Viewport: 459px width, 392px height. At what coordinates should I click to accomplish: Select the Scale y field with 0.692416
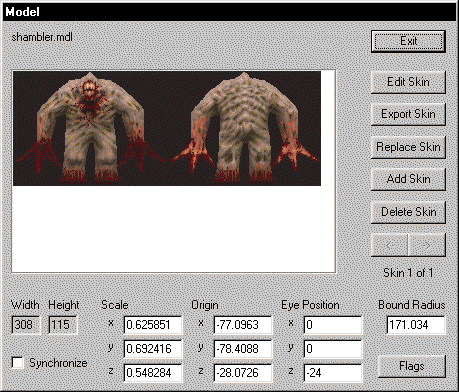153,349
